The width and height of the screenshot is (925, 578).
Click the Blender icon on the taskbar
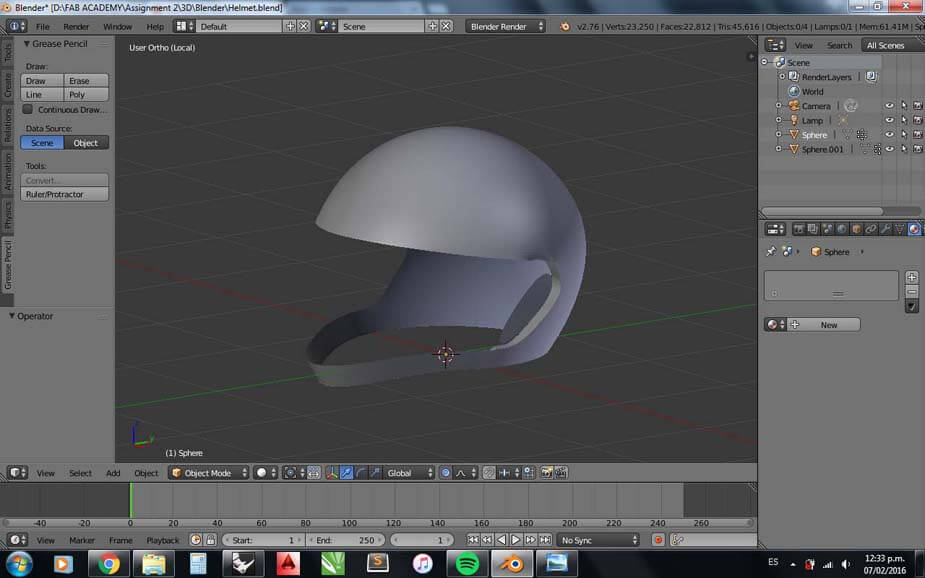511,564
